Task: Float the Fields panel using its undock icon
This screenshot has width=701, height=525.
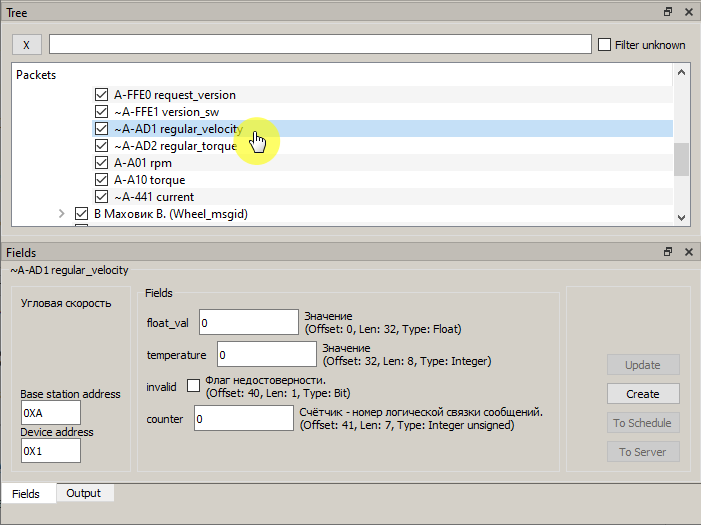Action: (668, 253)
